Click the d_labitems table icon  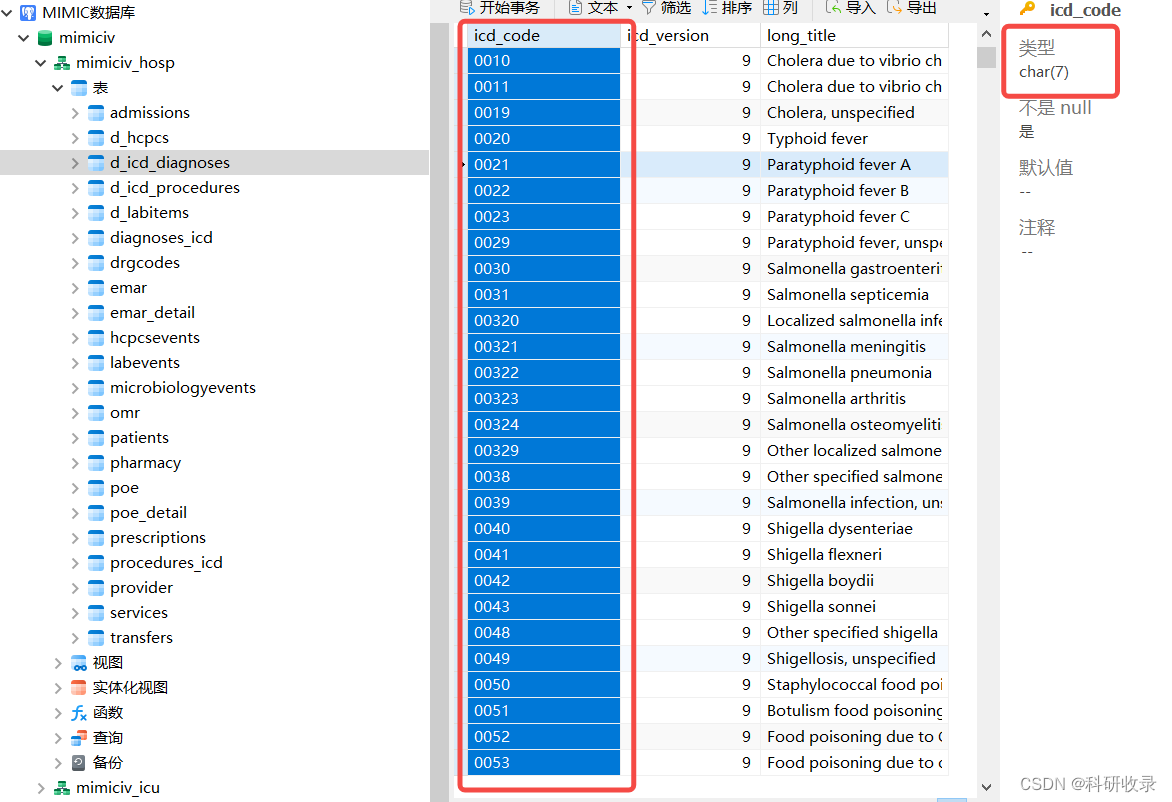96,213
